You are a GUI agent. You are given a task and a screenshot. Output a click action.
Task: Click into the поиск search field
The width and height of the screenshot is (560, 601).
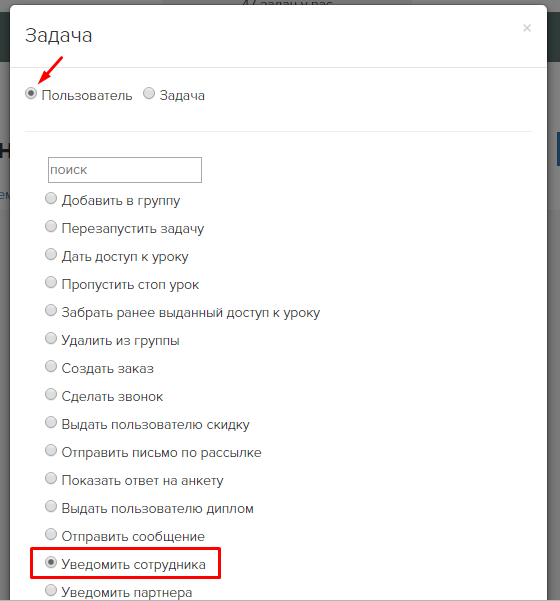pos(125,170)
